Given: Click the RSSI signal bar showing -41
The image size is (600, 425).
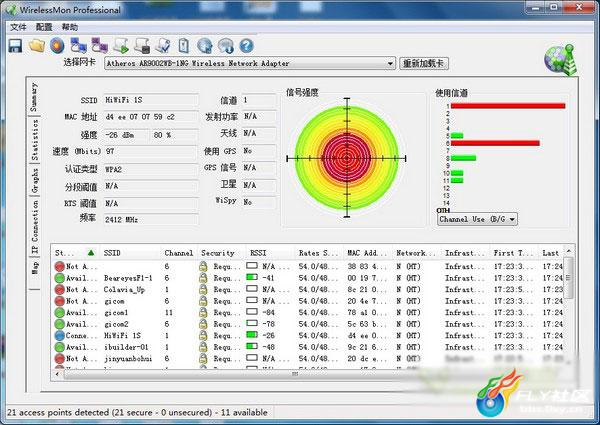Looking at the screenshot, I should tap(252, 277).
